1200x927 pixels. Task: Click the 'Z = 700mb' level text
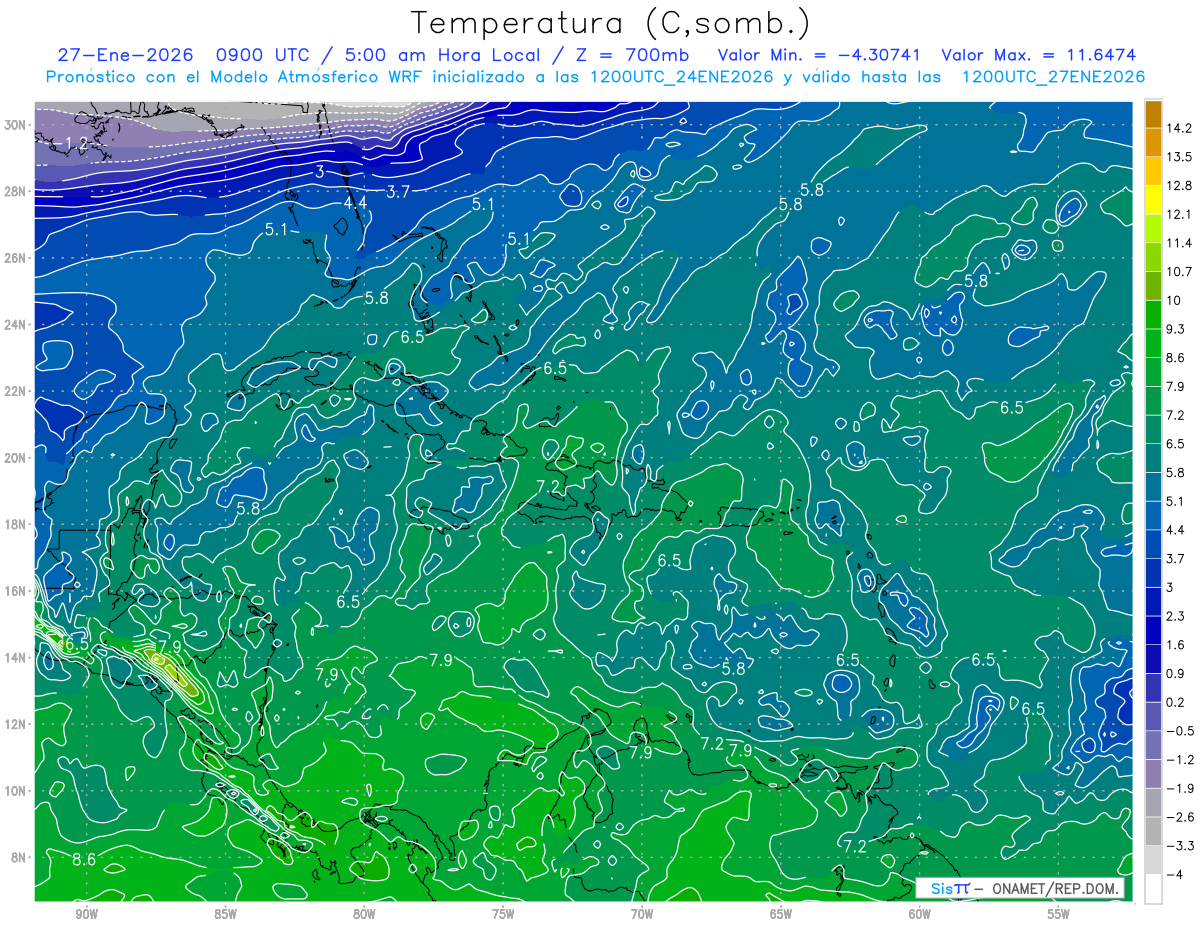[634, 56]
